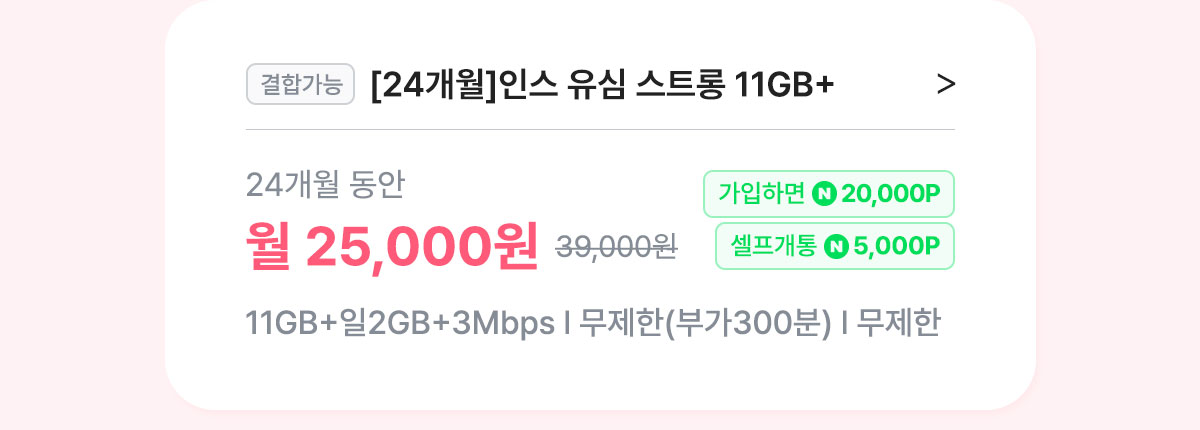
Task: Click the 셀프개통 label in the green badge
Action: (x=774, y=246)
